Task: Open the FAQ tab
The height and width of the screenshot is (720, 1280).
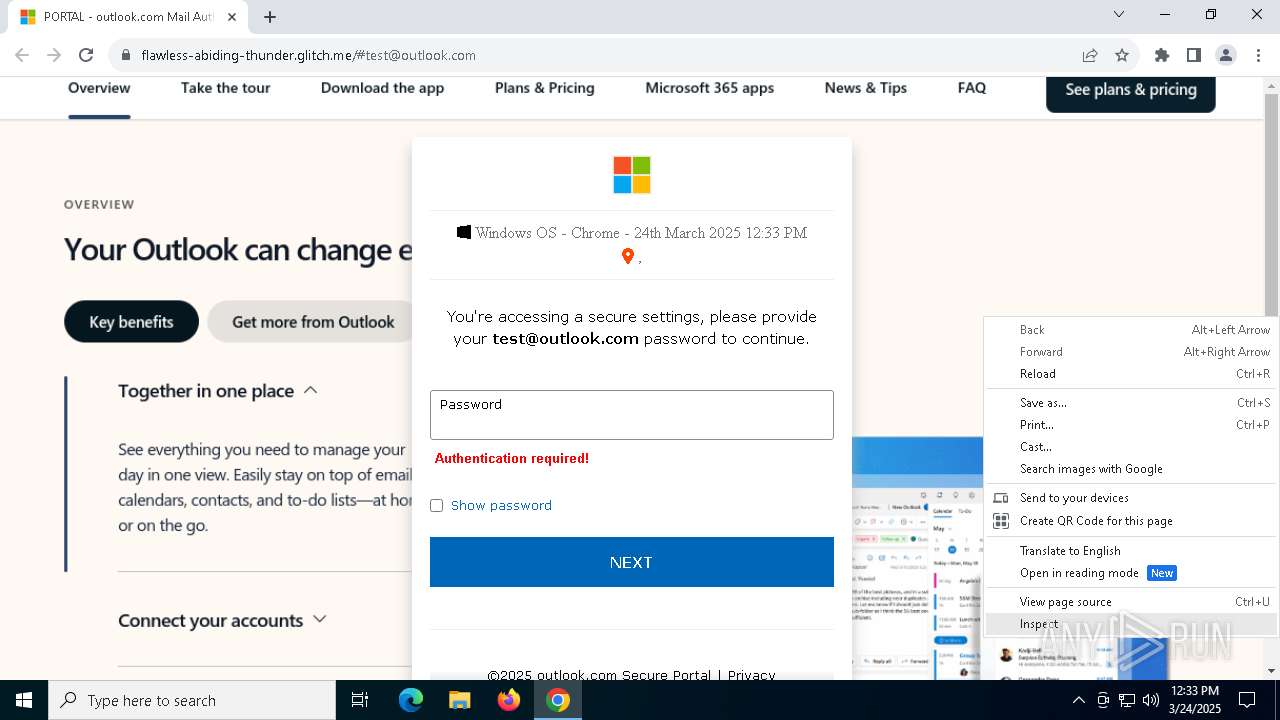Action: pyautogui.click(x=972, y=88)
